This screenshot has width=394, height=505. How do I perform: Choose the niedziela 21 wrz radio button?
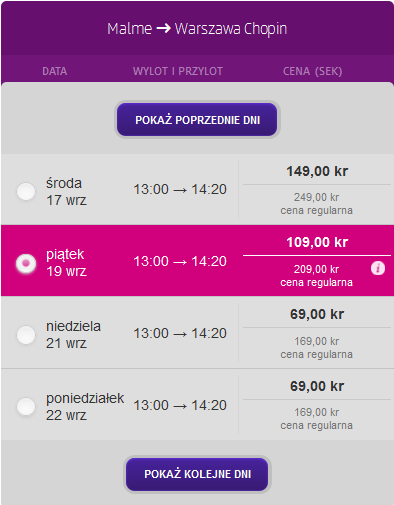pos(26,335)
